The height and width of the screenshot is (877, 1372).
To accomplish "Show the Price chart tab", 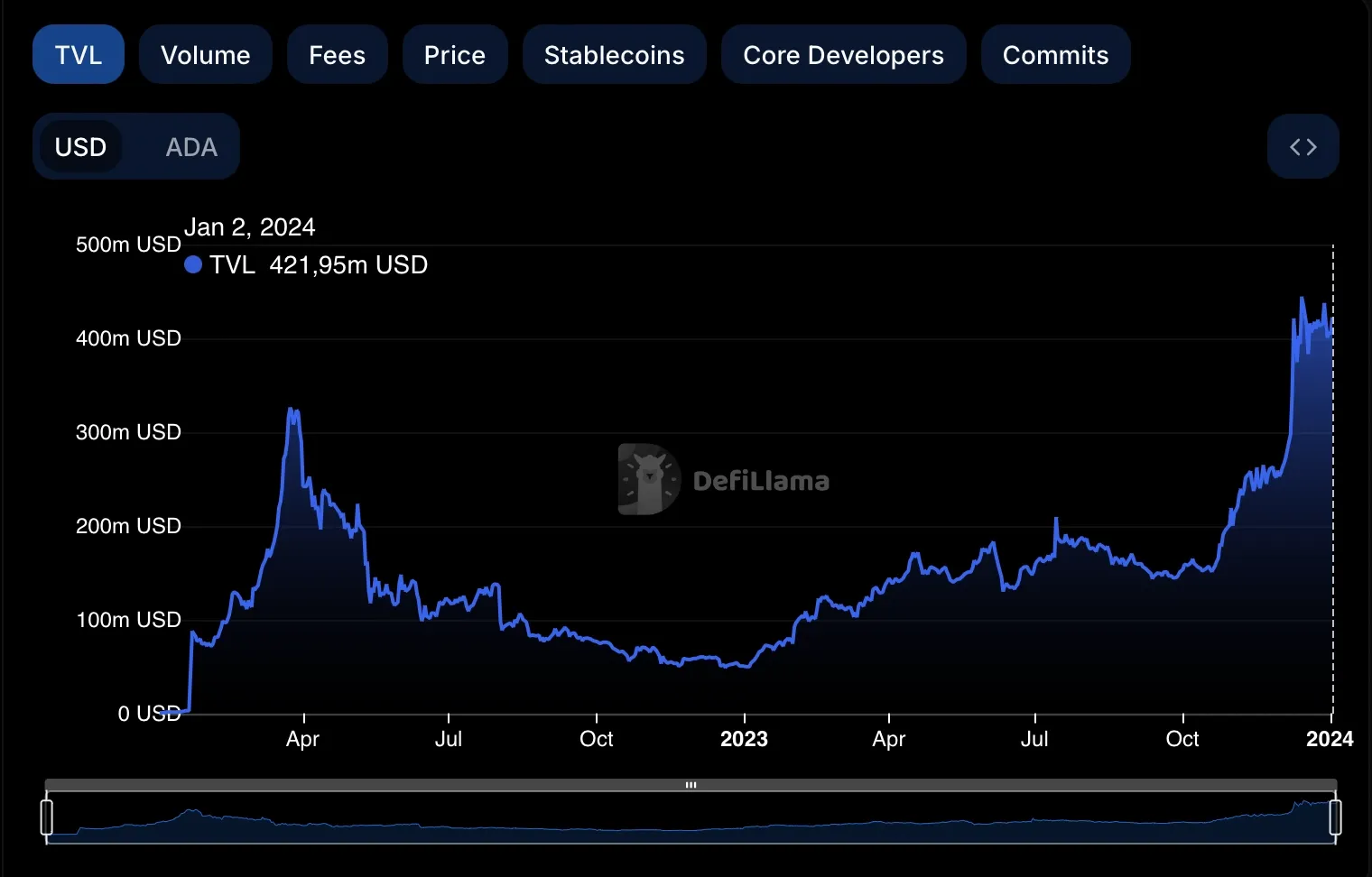I will (455, 55).
